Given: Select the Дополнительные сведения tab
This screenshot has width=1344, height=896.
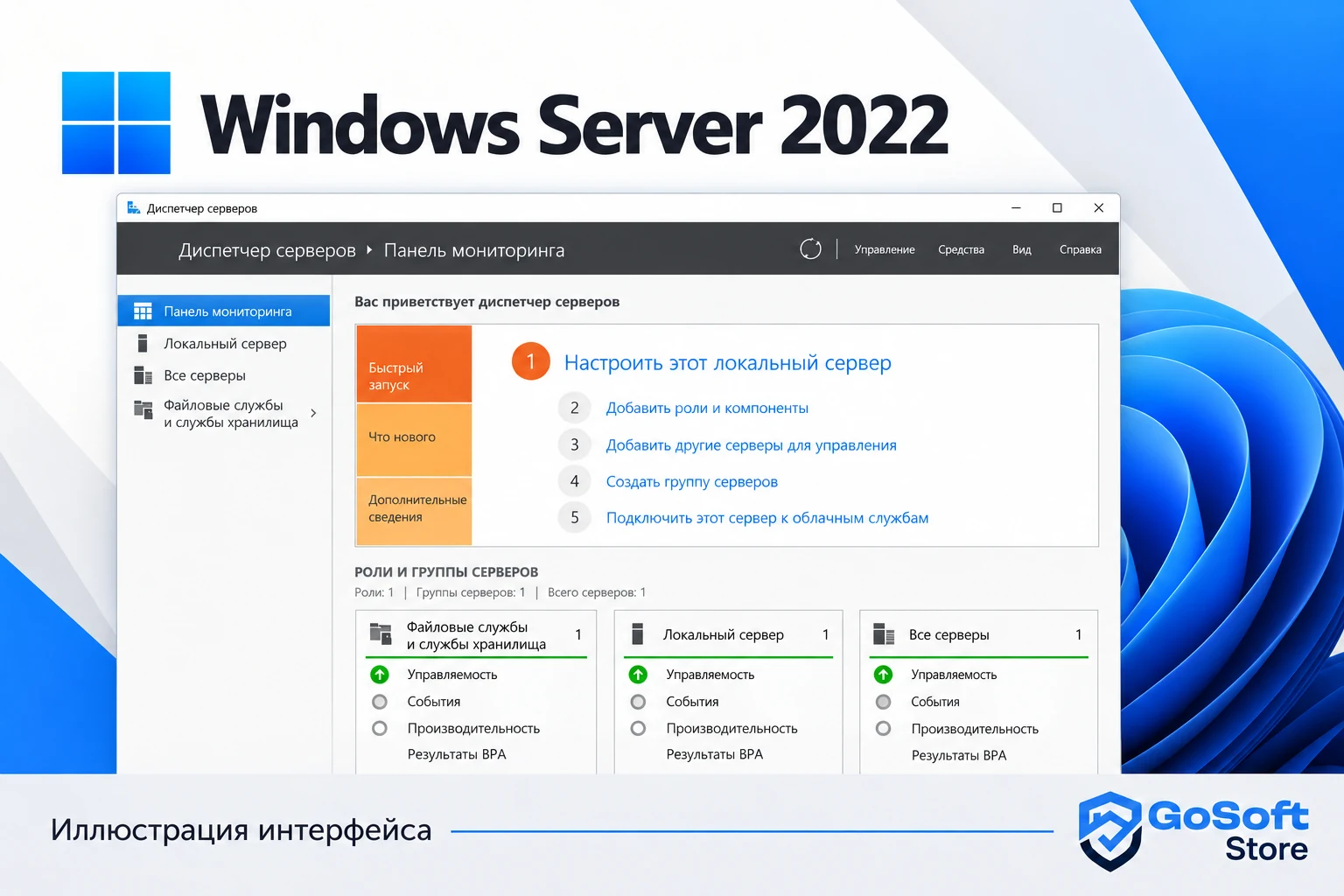Looking at the screenshot, I should click(x=414, y=511).
